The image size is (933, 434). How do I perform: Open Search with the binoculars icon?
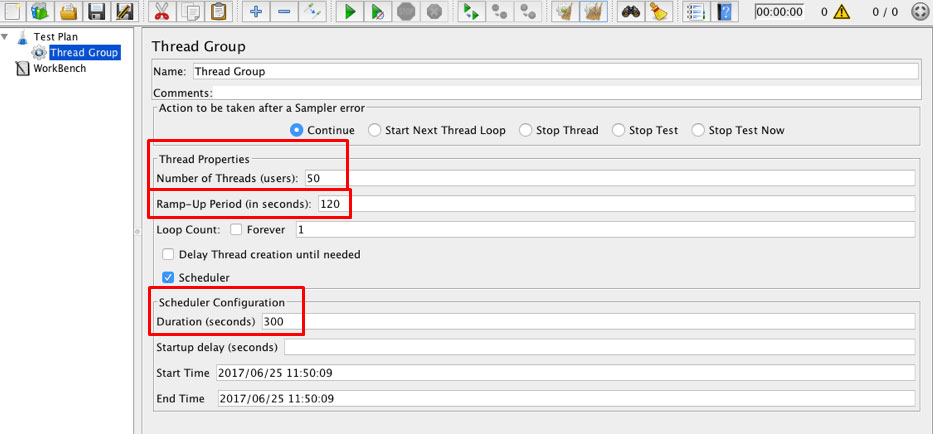(630, 11)
